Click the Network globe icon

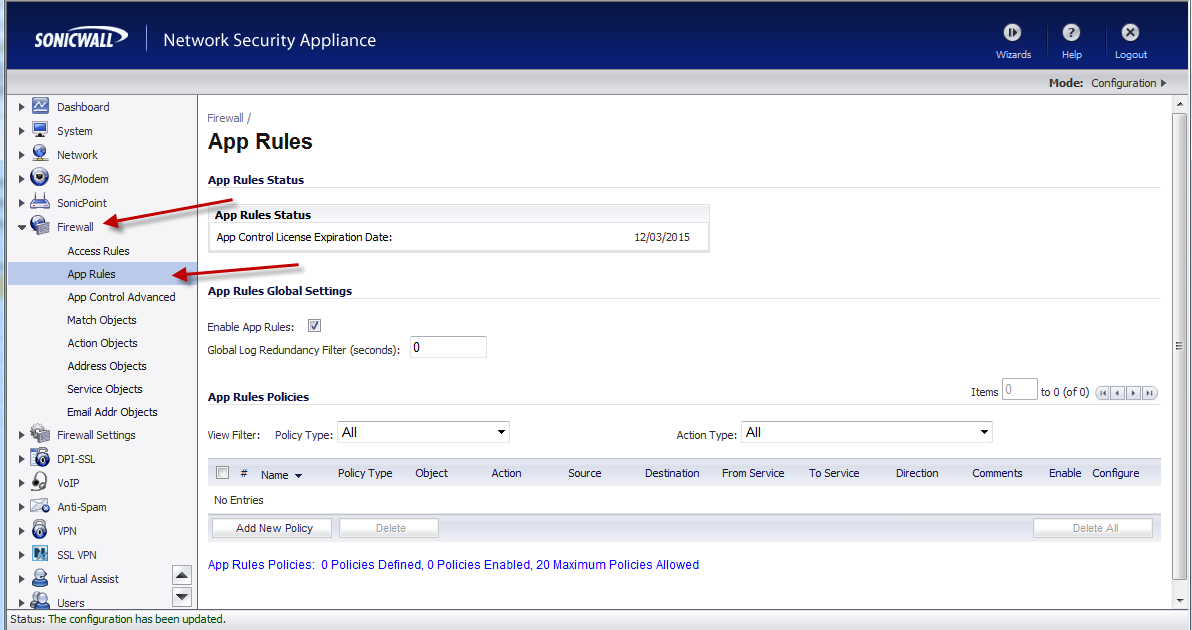(40, 154)
